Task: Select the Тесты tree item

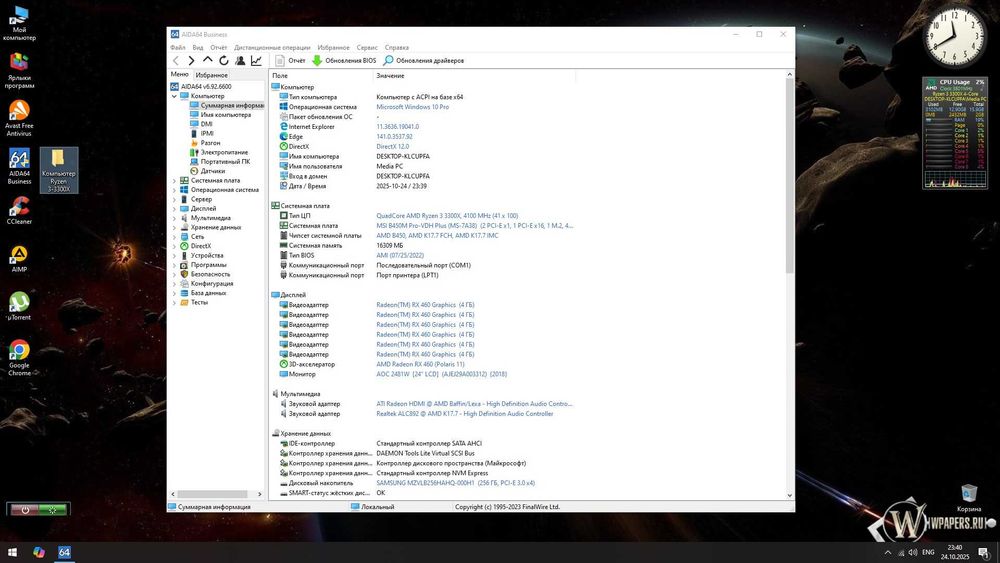Action: (x=194, y=302)
